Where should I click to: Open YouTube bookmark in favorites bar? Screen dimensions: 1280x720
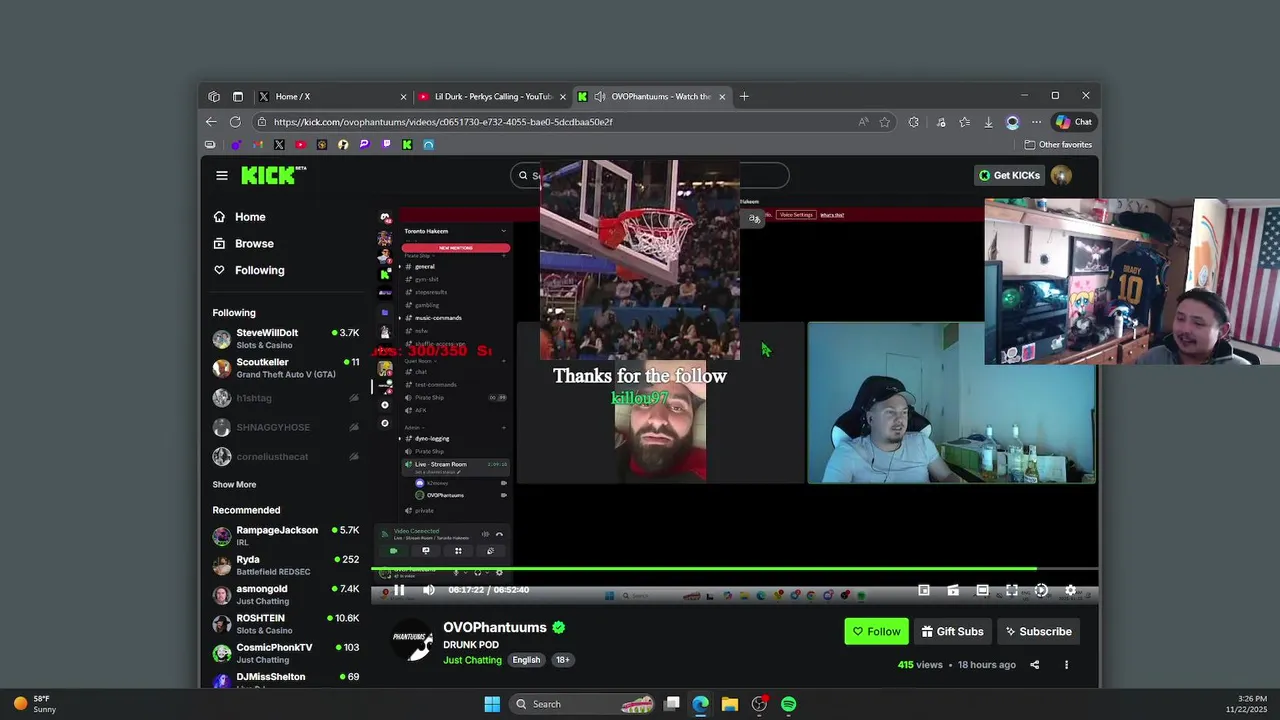coord(300,145)
